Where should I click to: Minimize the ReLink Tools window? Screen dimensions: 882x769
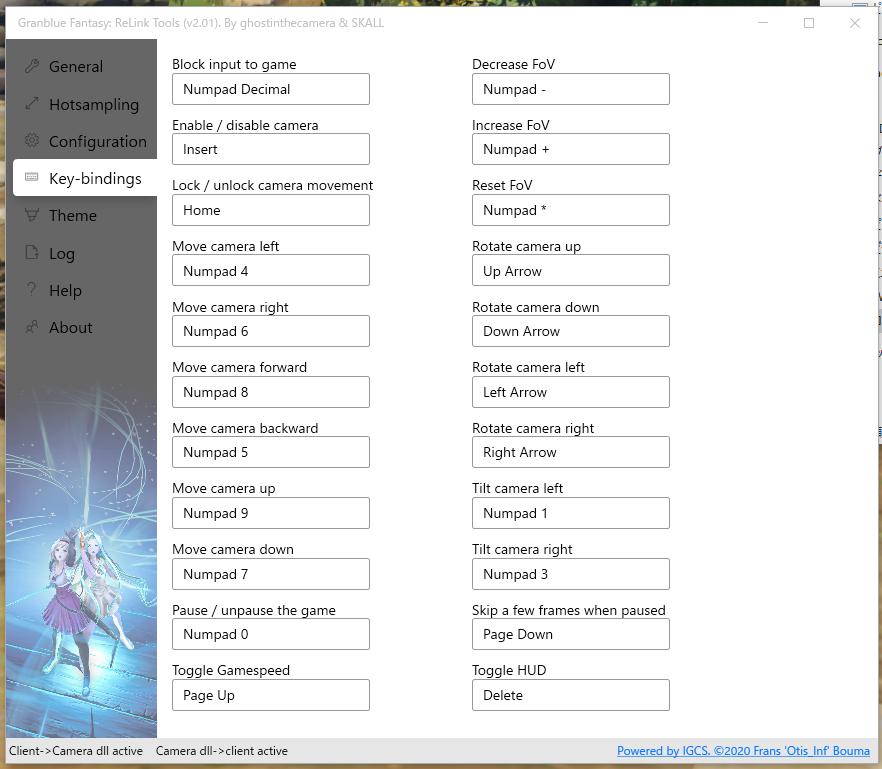[763, 23]
